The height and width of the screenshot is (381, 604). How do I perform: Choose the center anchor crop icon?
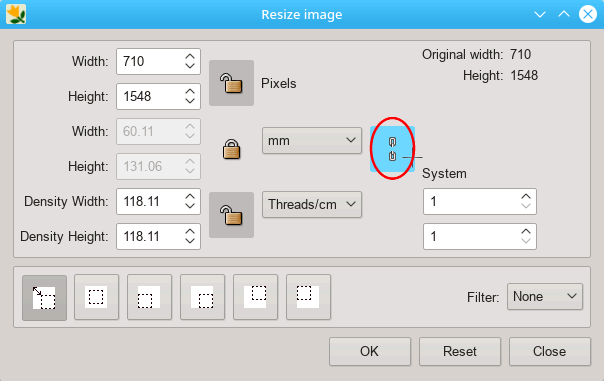[96, 297]
